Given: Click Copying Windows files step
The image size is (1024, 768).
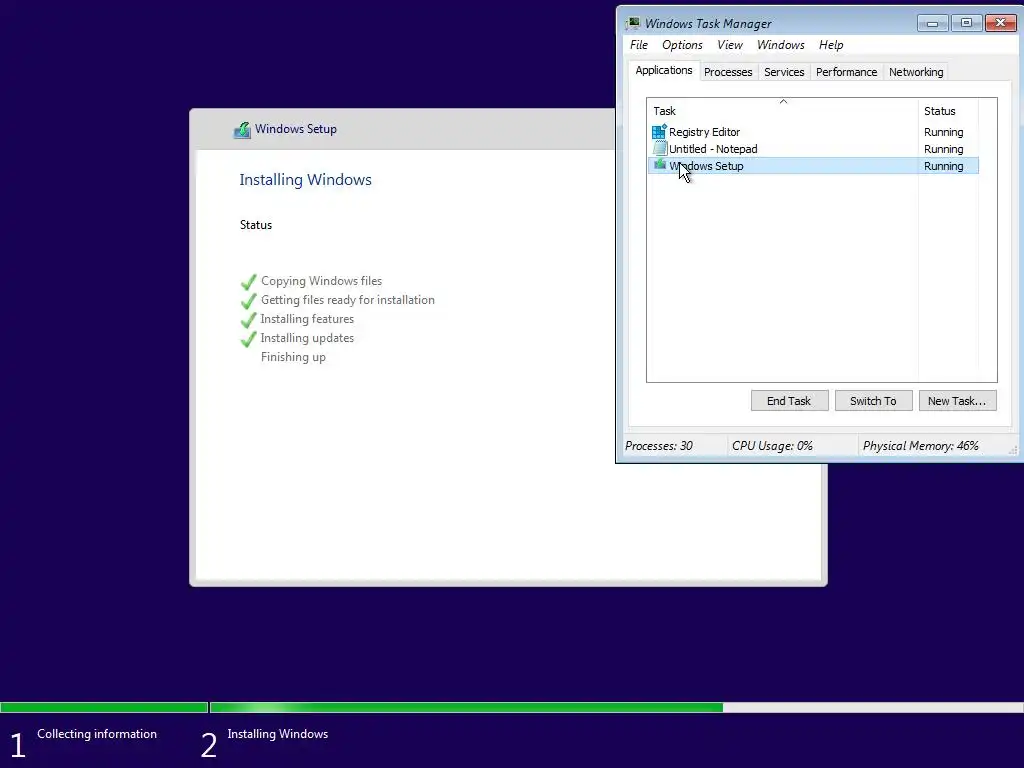Looking at the screenshot, I should (321, 281).
